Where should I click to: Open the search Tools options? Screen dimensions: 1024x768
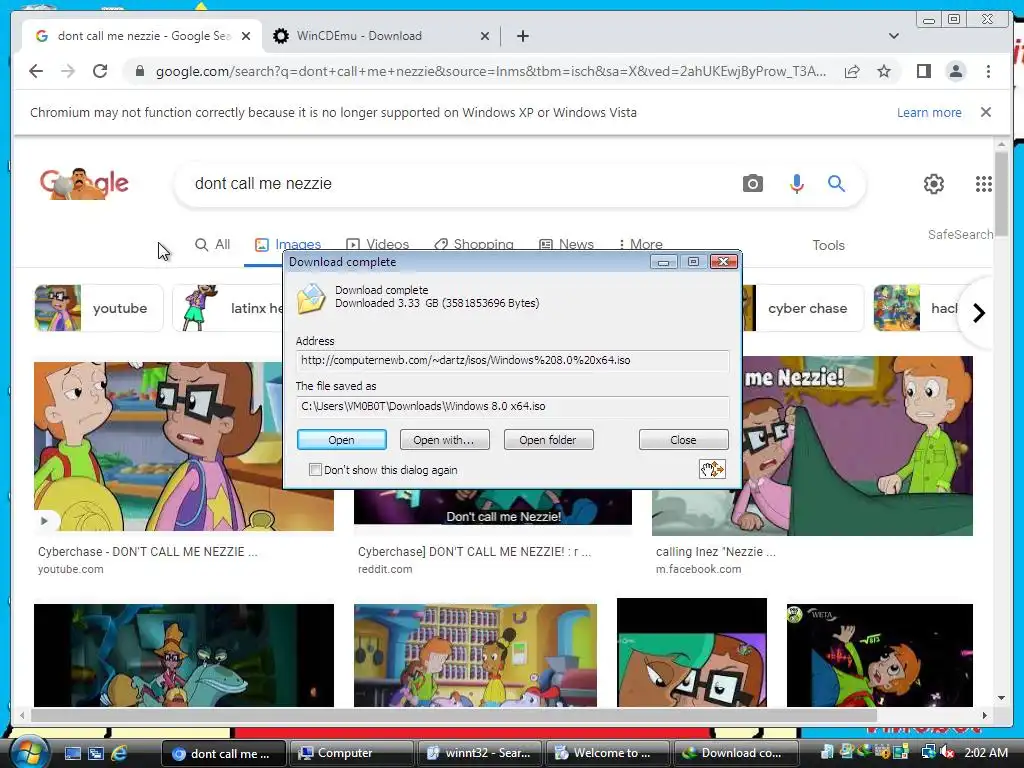[828, 245]
